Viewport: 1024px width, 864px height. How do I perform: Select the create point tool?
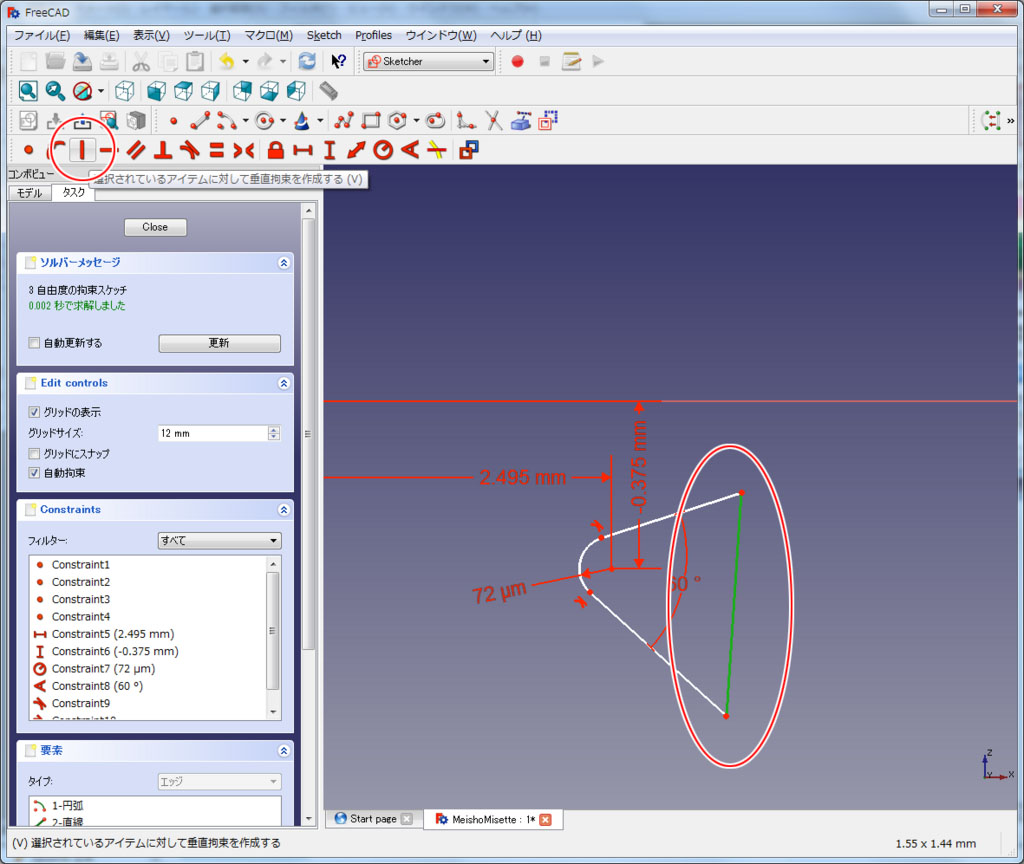[173, 121]
